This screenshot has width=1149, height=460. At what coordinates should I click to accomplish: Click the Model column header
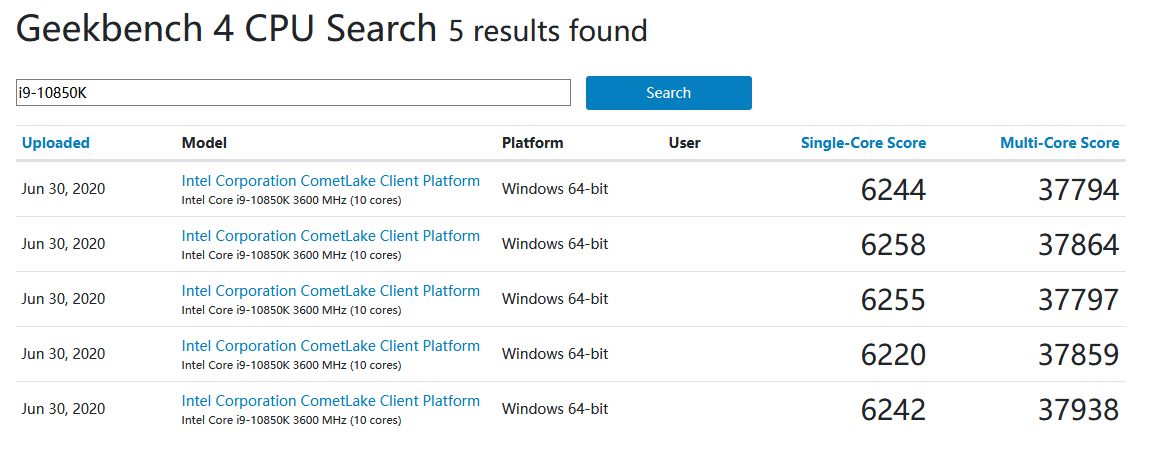click(204, 143)
